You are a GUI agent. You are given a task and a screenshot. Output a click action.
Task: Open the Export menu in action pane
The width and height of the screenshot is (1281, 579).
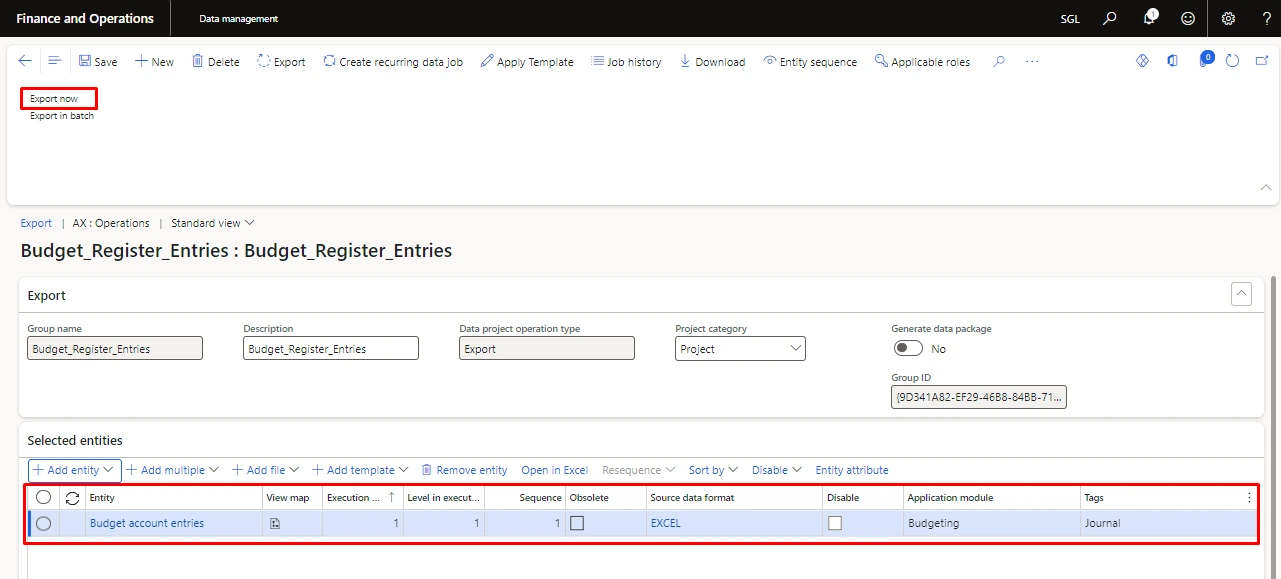281,61
